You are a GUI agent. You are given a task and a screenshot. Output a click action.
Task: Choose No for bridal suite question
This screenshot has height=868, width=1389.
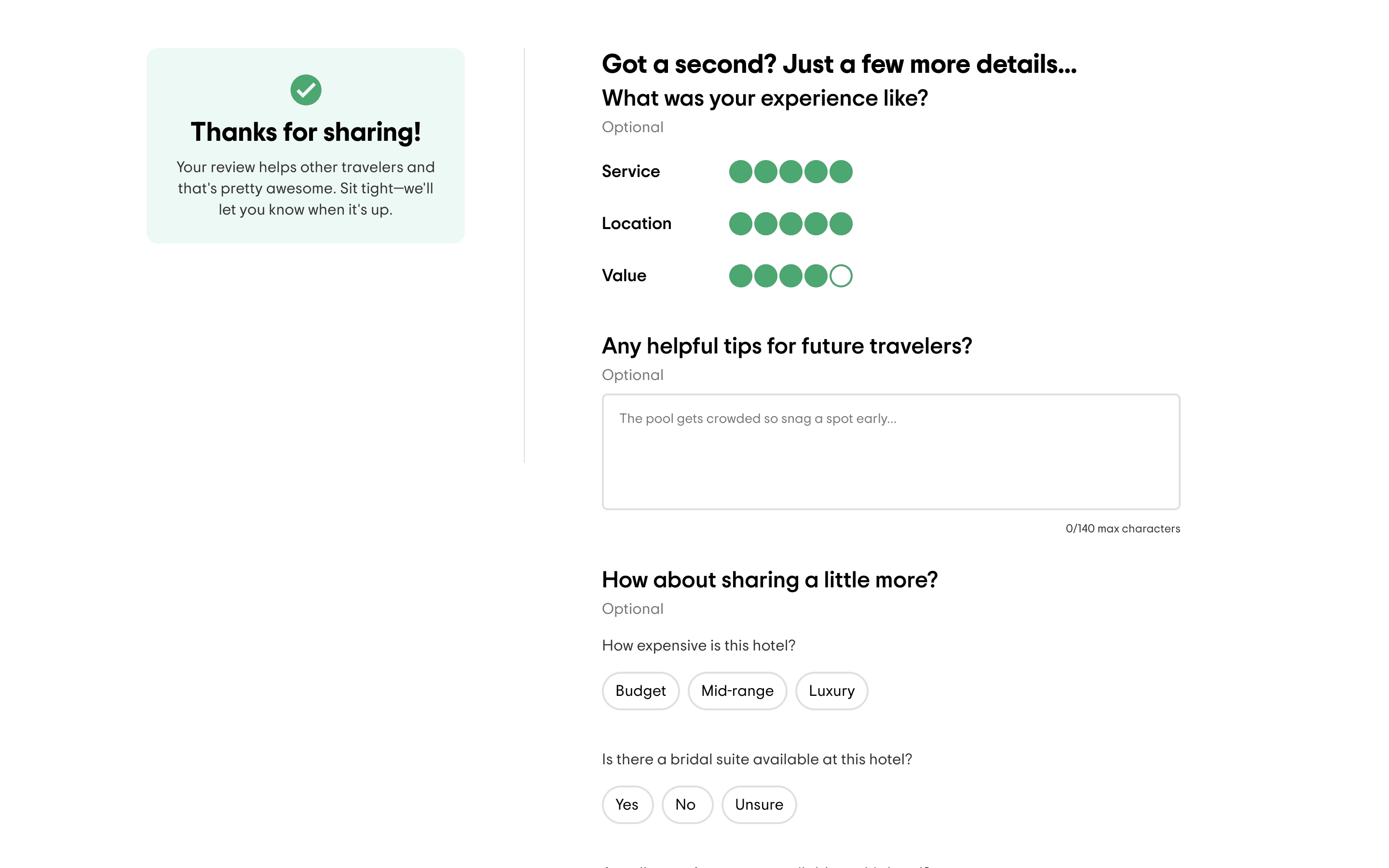(686, 804)
